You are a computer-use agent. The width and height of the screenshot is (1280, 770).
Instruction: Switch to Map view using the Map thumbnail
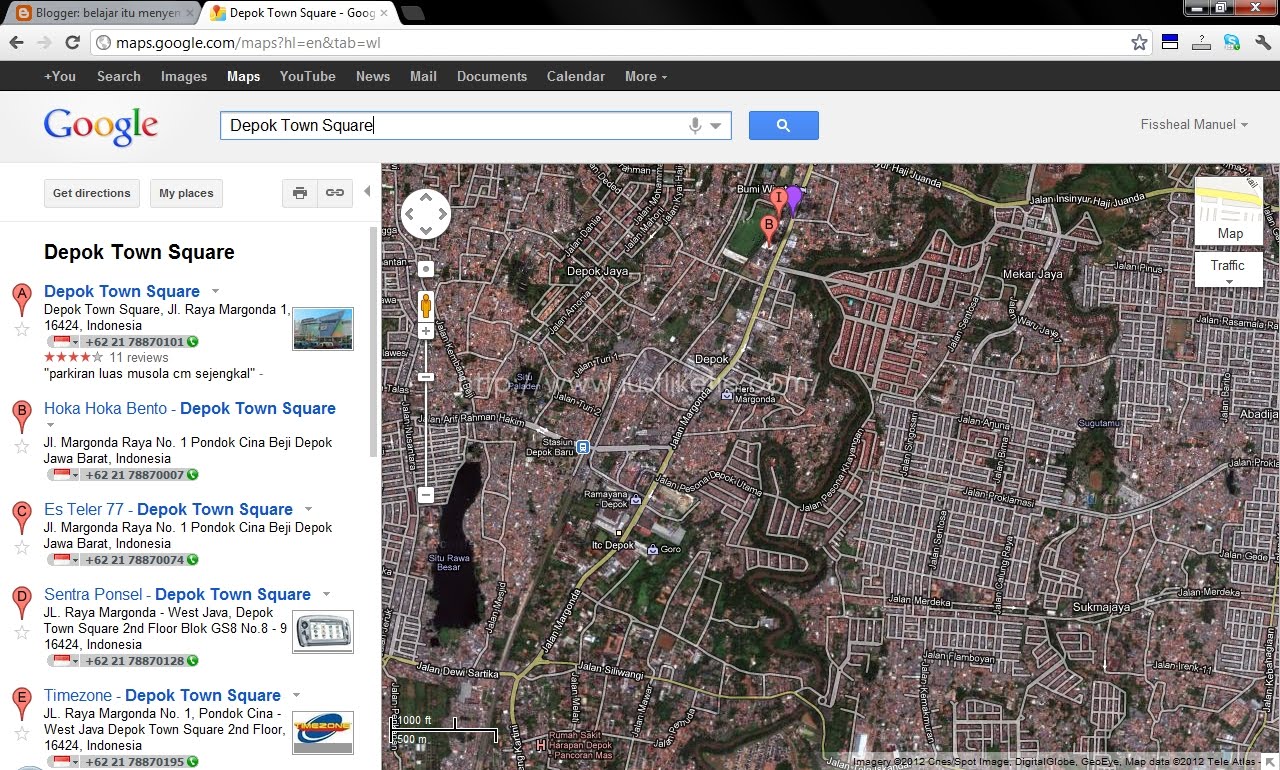coord(1229,211)
